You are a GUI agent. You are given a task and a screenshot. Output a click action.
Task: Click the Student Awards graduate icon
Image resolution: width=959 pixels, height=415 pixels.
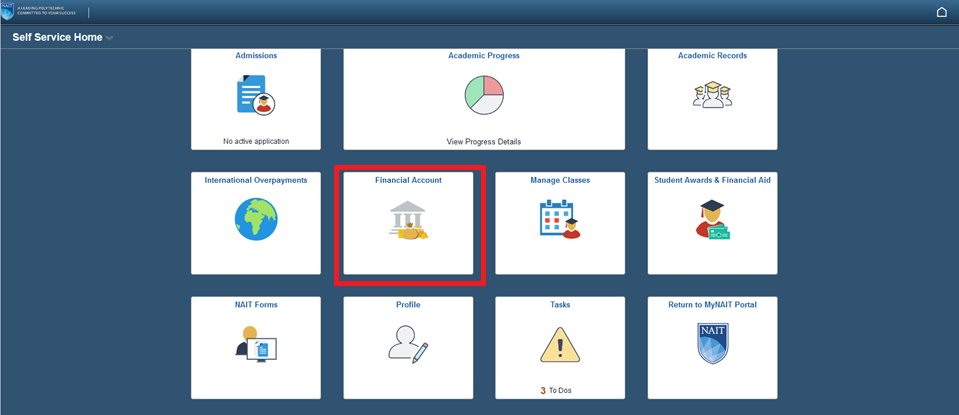click(712, 219)
